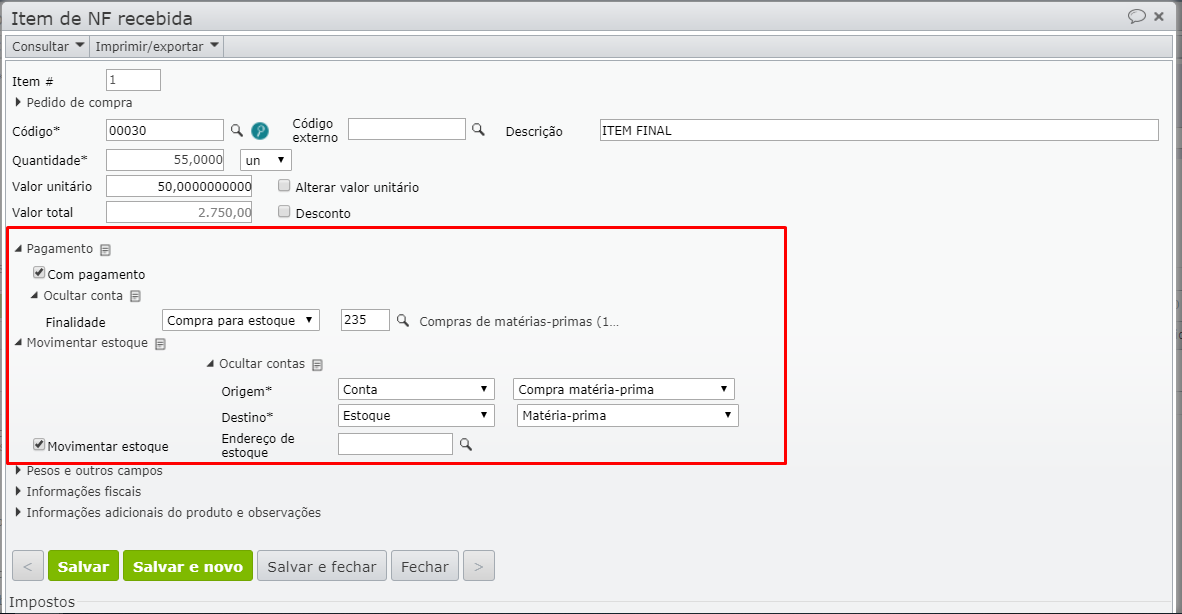Click into the Quantidade input field
1182x614 pixels.
tap(167, 160)
